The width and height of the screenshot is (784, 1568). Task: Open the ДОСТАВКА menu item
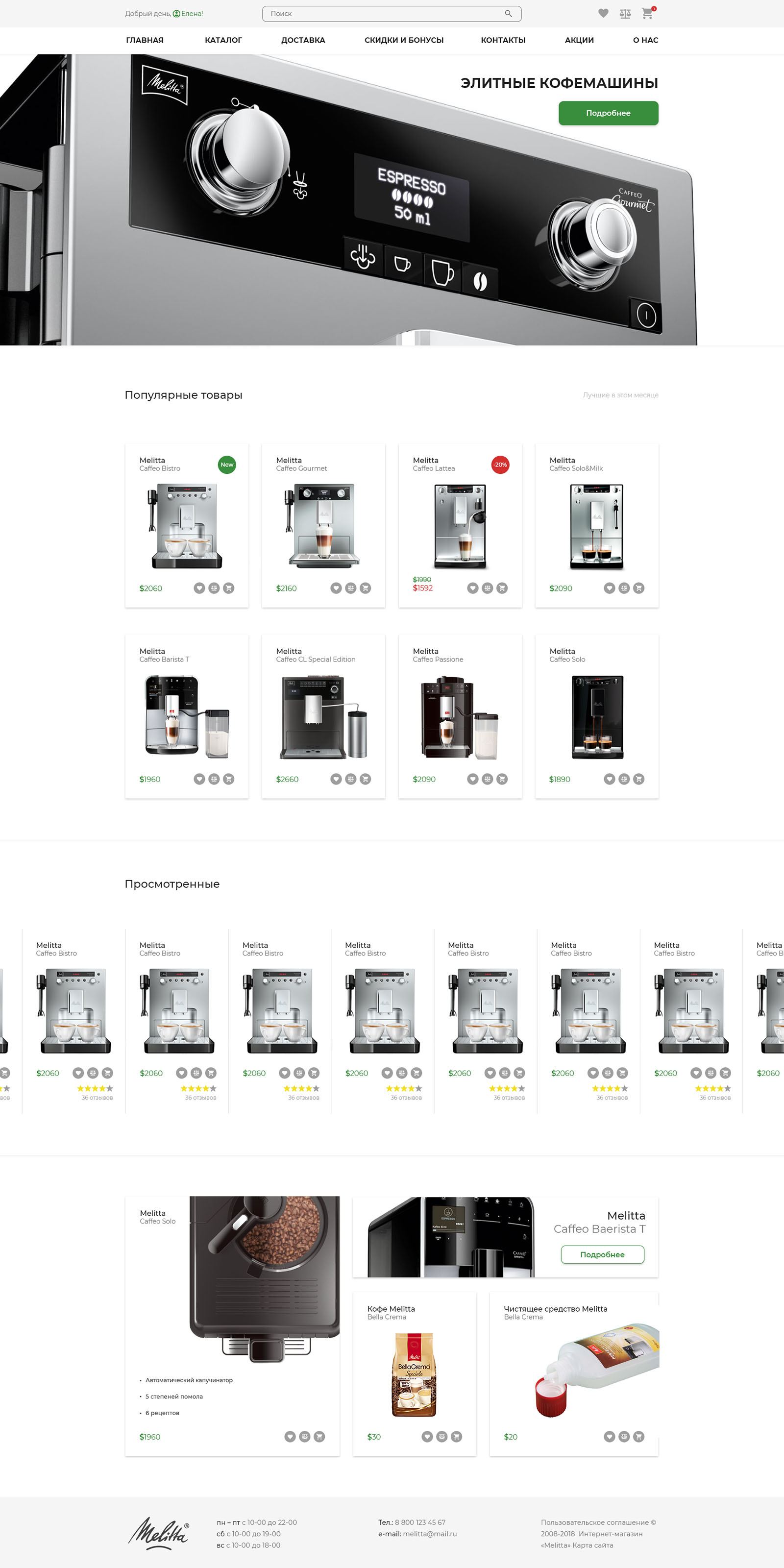point(303,40)
